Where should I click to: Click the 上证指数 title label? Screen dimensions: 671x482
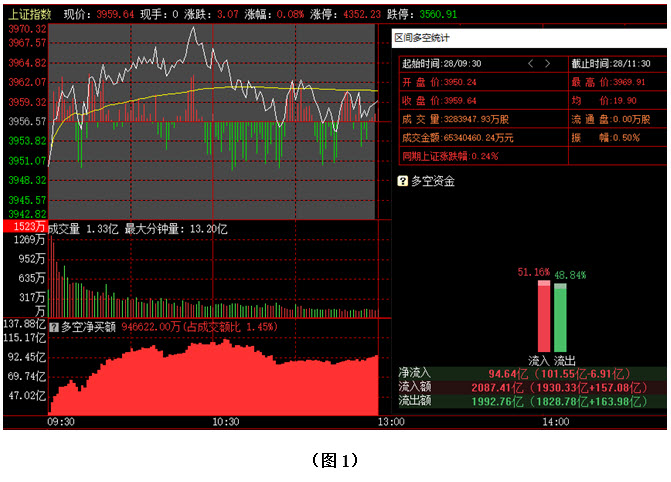(x=30, y=14)
